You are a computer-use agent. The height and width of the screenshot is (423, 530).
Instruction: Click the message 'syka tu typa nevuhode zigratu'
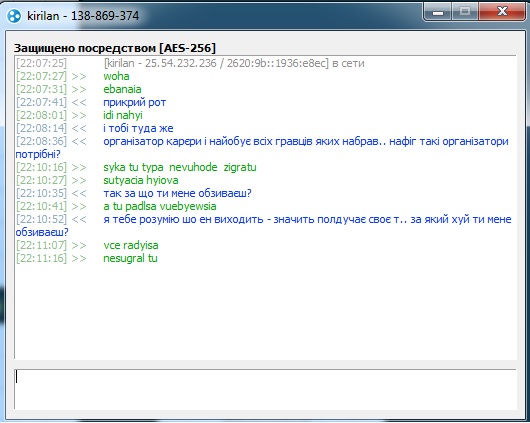click(180, 167)
